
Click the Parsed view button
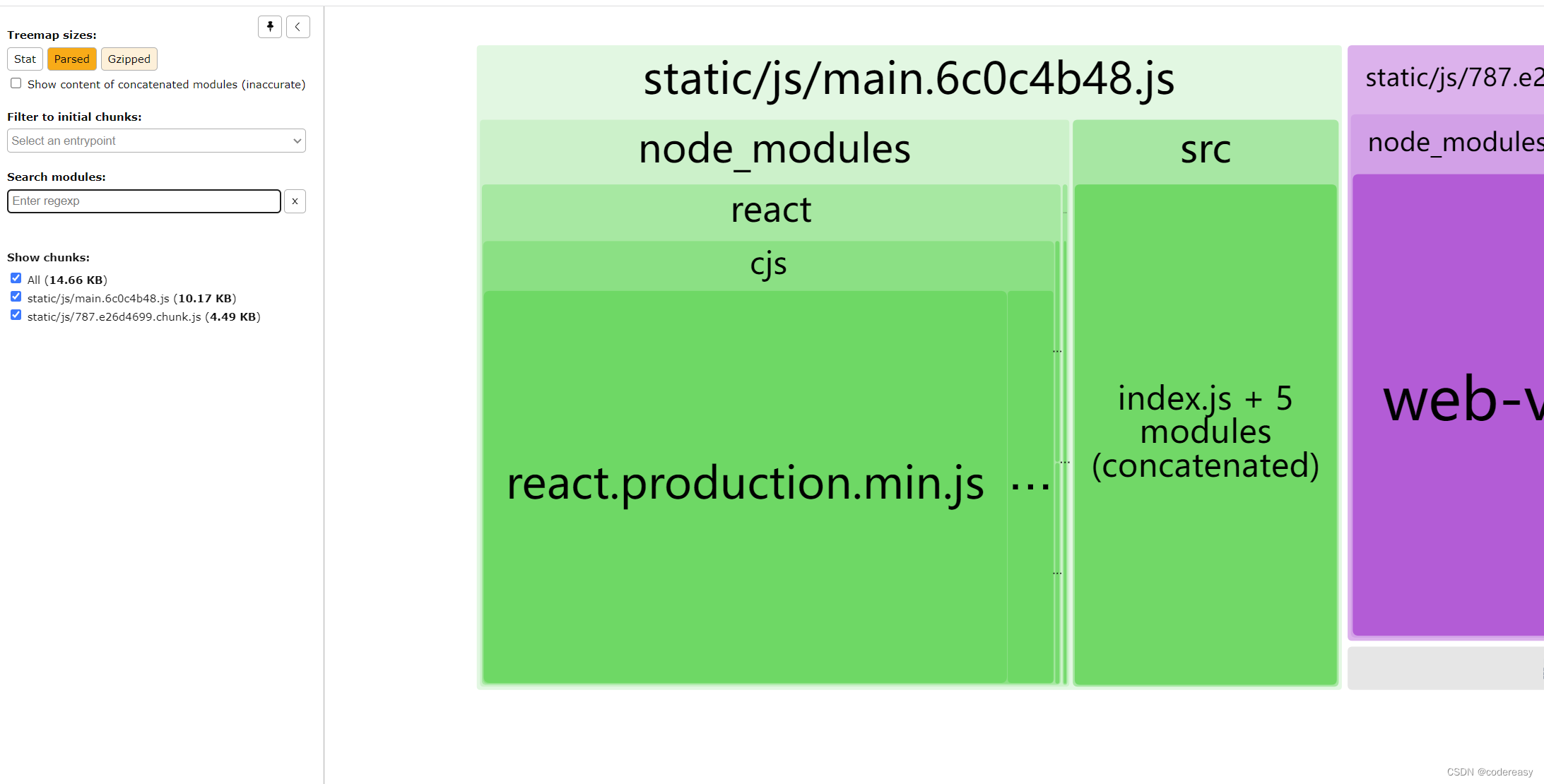click(72, 58)
